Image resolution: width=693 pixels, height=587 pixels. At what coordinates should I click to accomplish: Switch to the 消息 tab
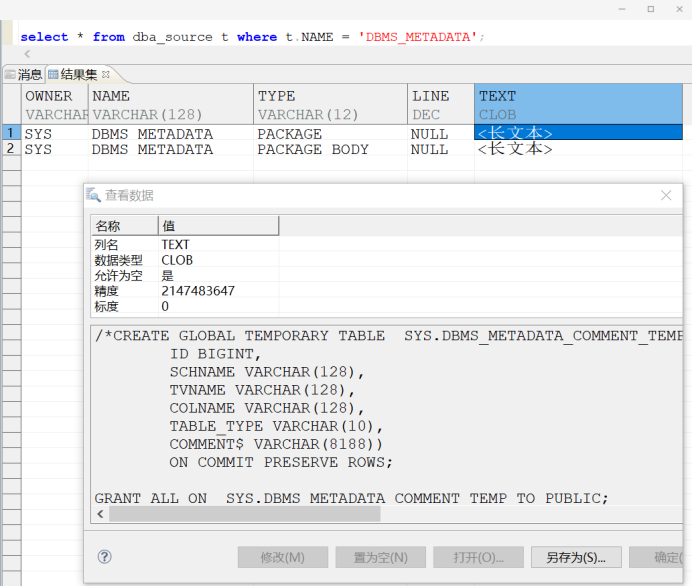[x=23, y=74]
